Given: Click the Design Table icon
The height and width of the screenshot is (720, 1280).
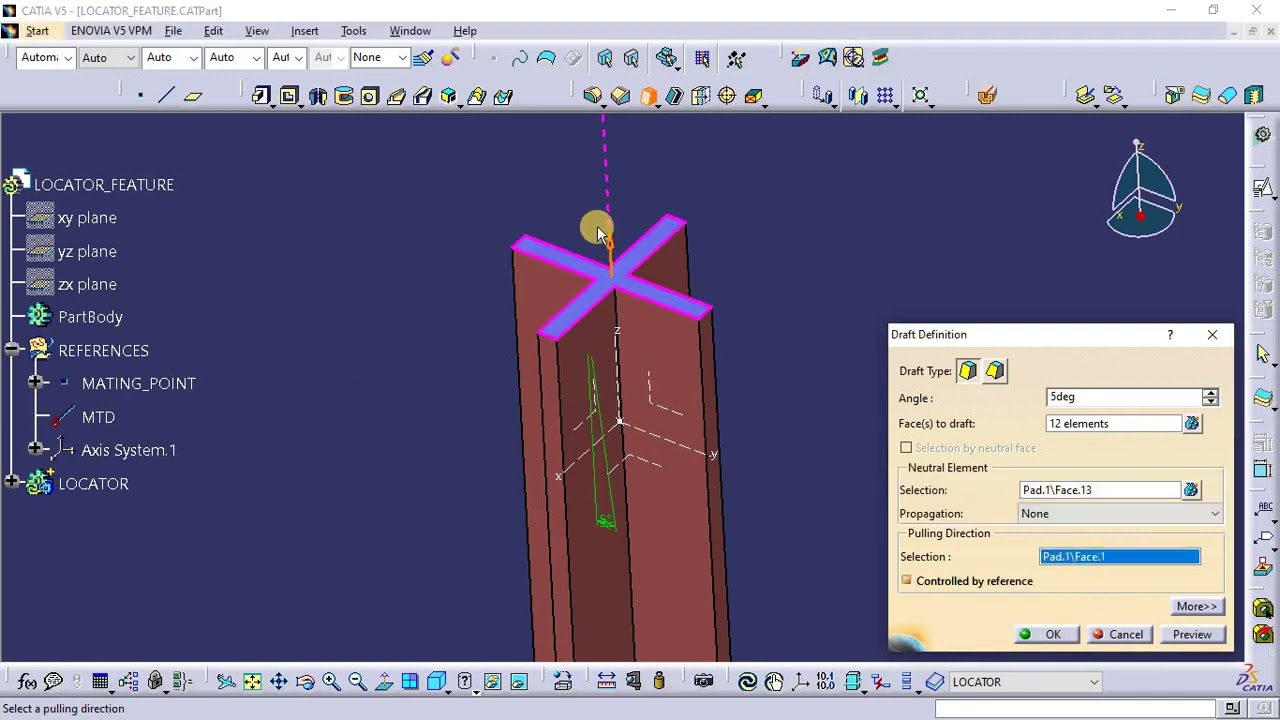Looking at the screenshot, I should point(100,682).
